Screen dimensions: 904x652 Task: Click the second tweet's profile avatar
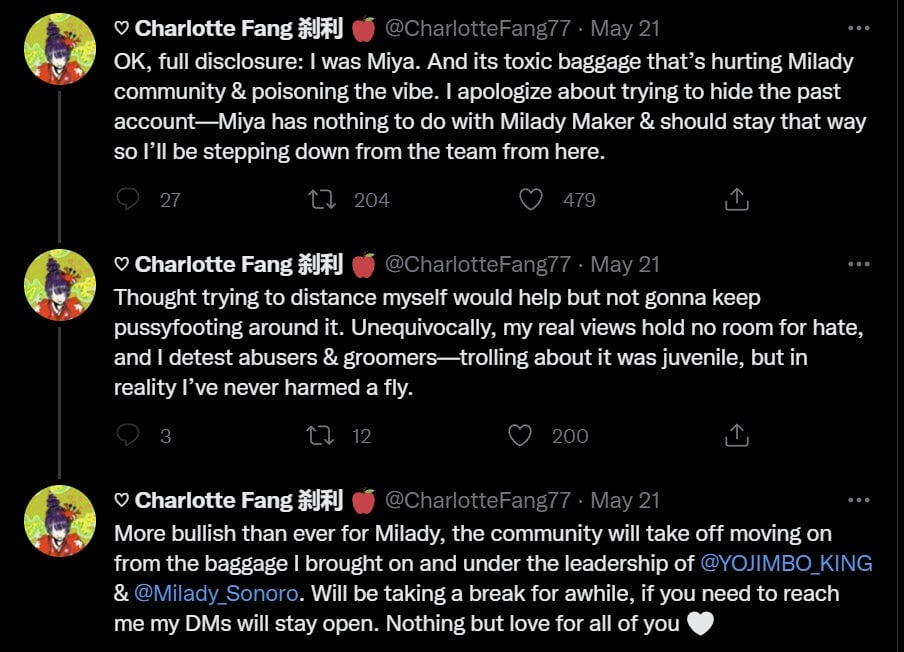tap(59, 285)
